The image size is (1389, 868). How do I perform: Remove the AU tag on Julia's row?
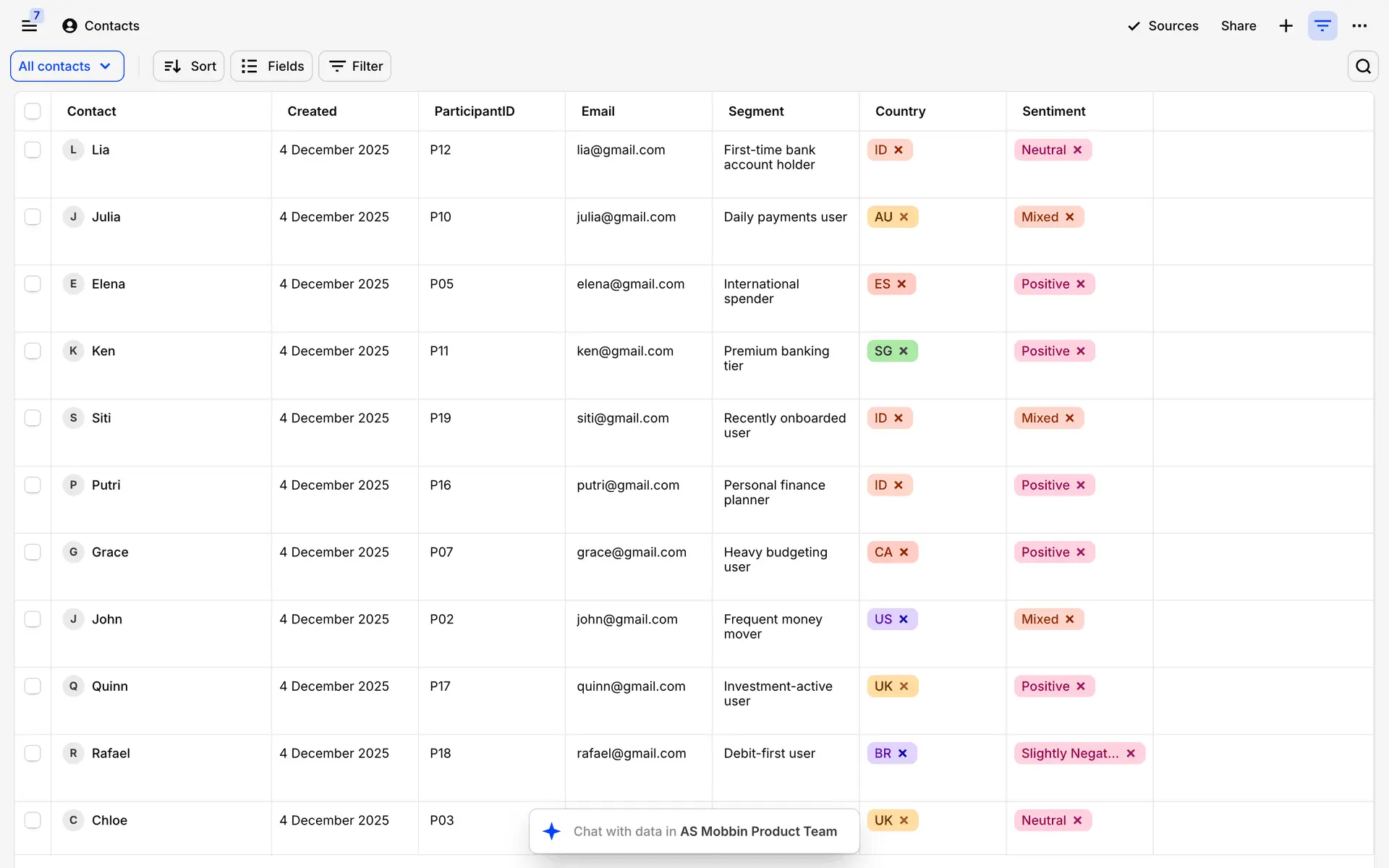904,217
